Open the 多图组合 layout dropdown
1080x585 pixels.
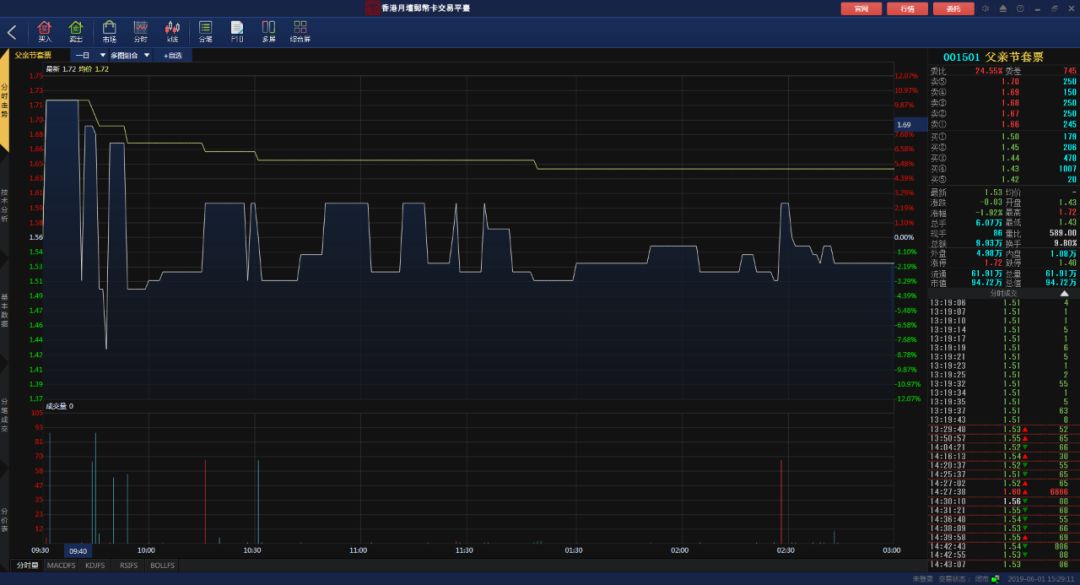[x=130, y=55]
